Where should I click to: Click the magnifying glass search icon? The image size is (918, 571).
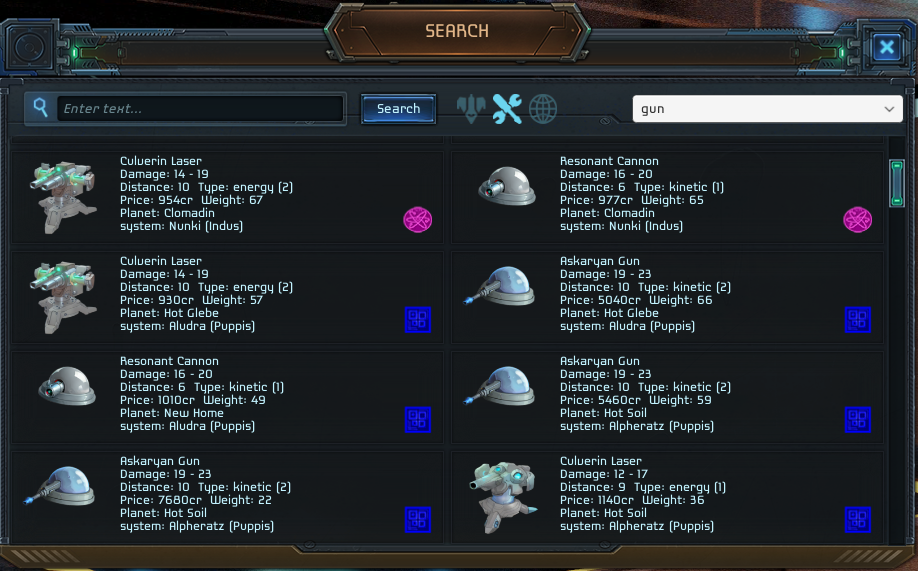pyautogui.click(x=40, y=107)
